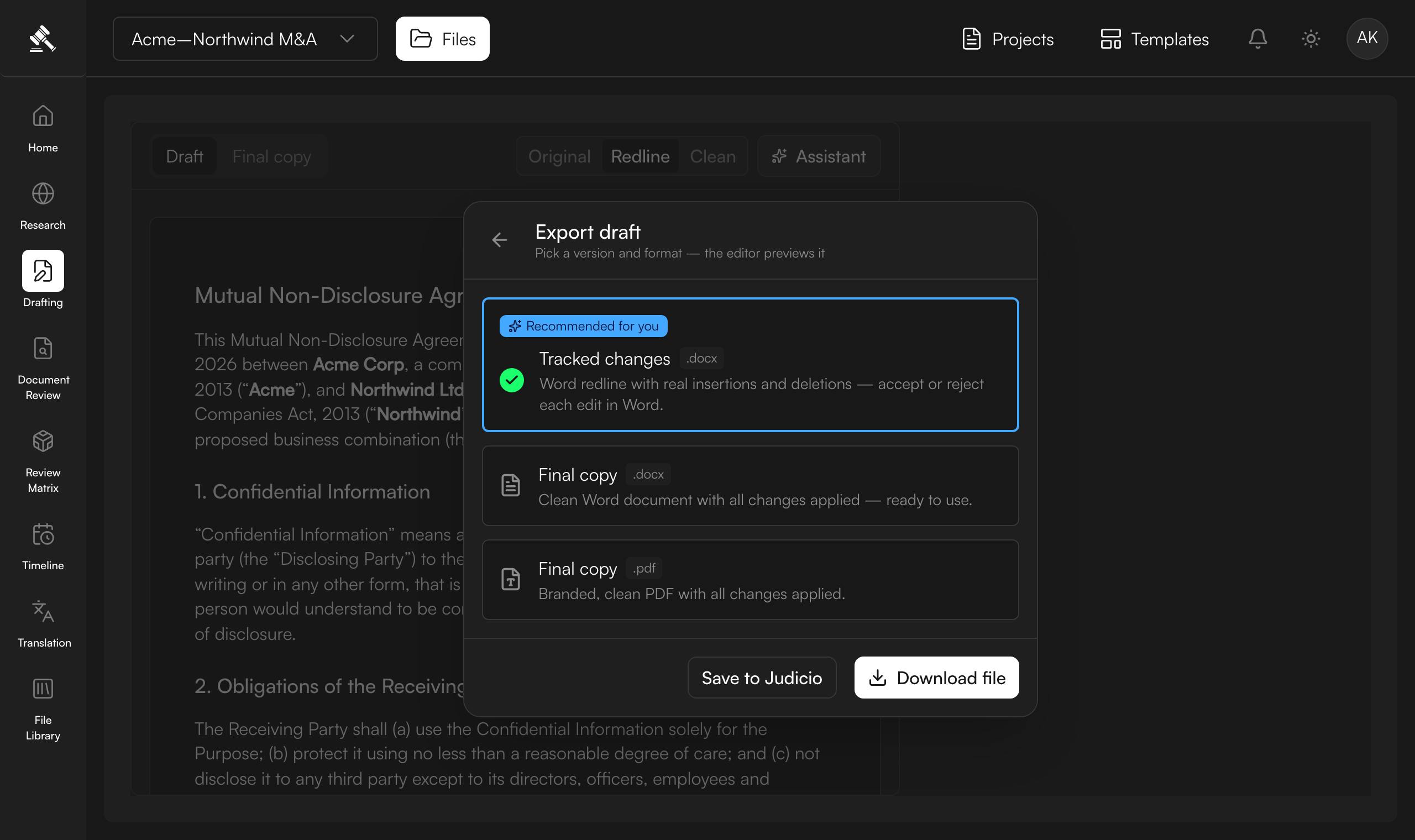1415x840 pixels.
Task: Open the Home sidebar icon
Action: (x=43, y=116)
